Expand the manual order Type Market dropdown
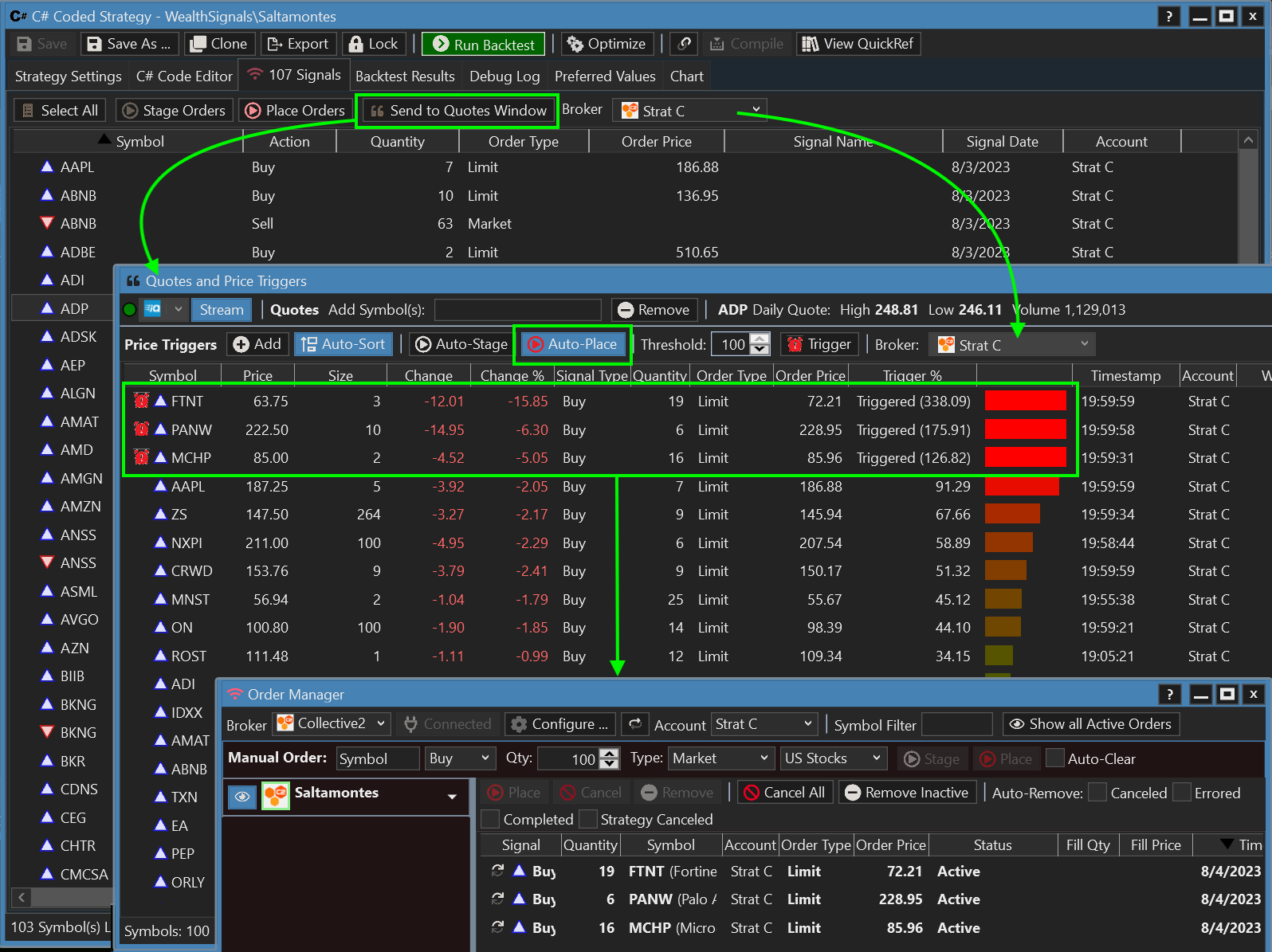This screenshot has width=1272, height=952. click(720, 758)
